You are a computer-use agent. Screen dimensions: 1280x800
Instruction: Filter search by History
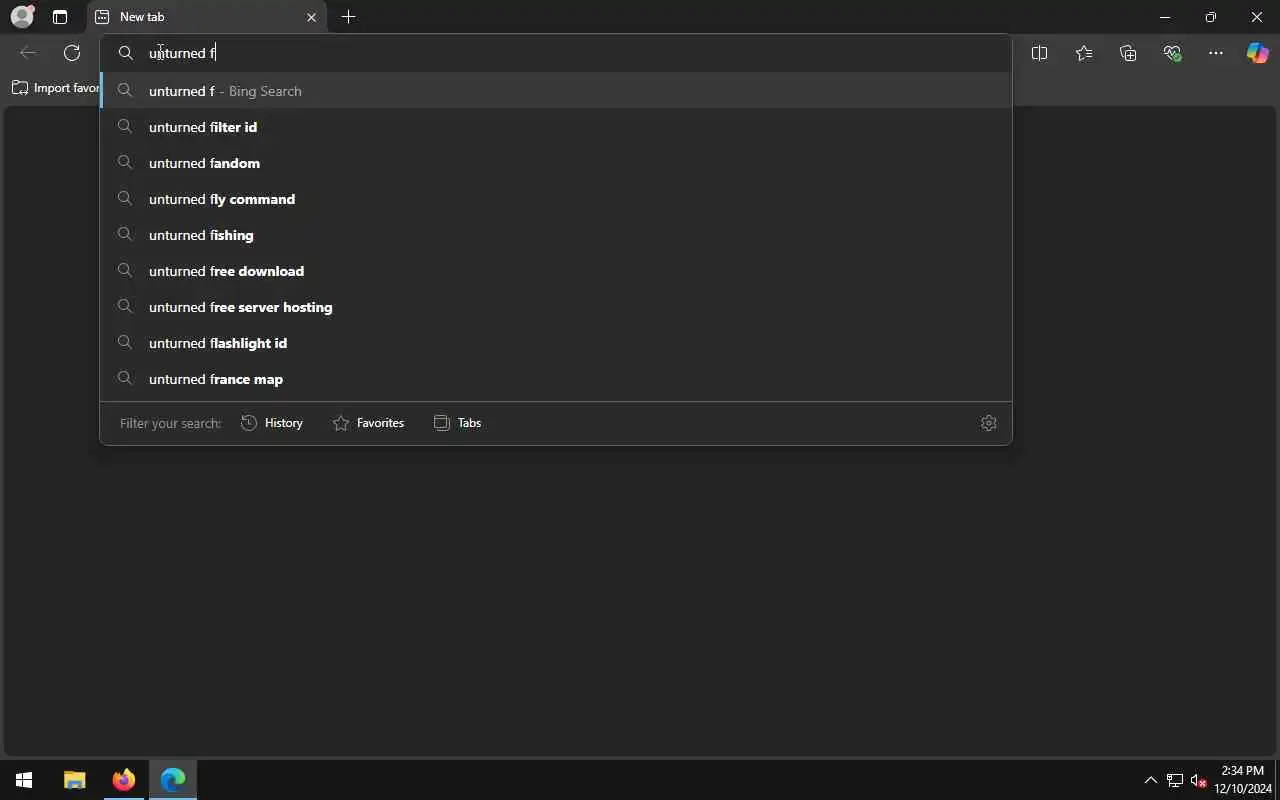272,423
